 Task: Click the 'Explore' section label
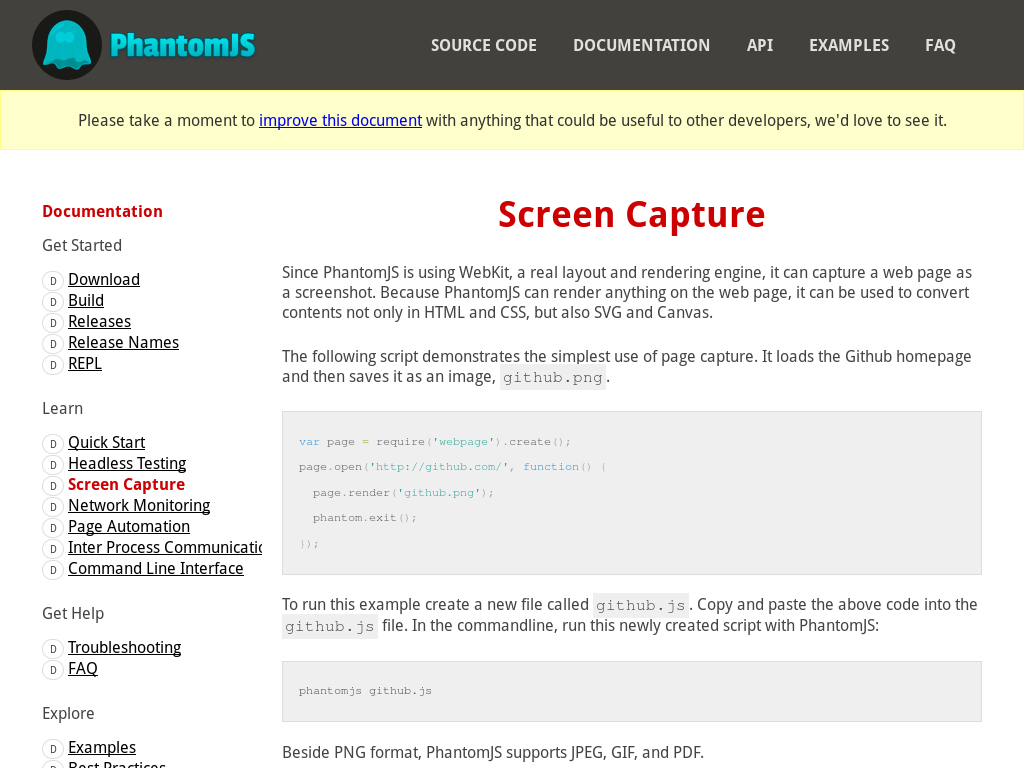tap(68, 714)
